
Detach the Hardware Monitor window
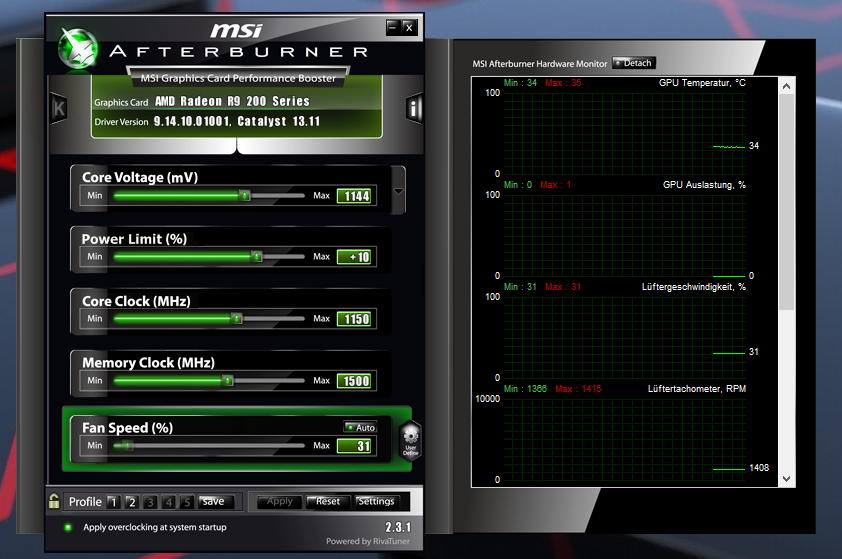click(x=634, y=63)
